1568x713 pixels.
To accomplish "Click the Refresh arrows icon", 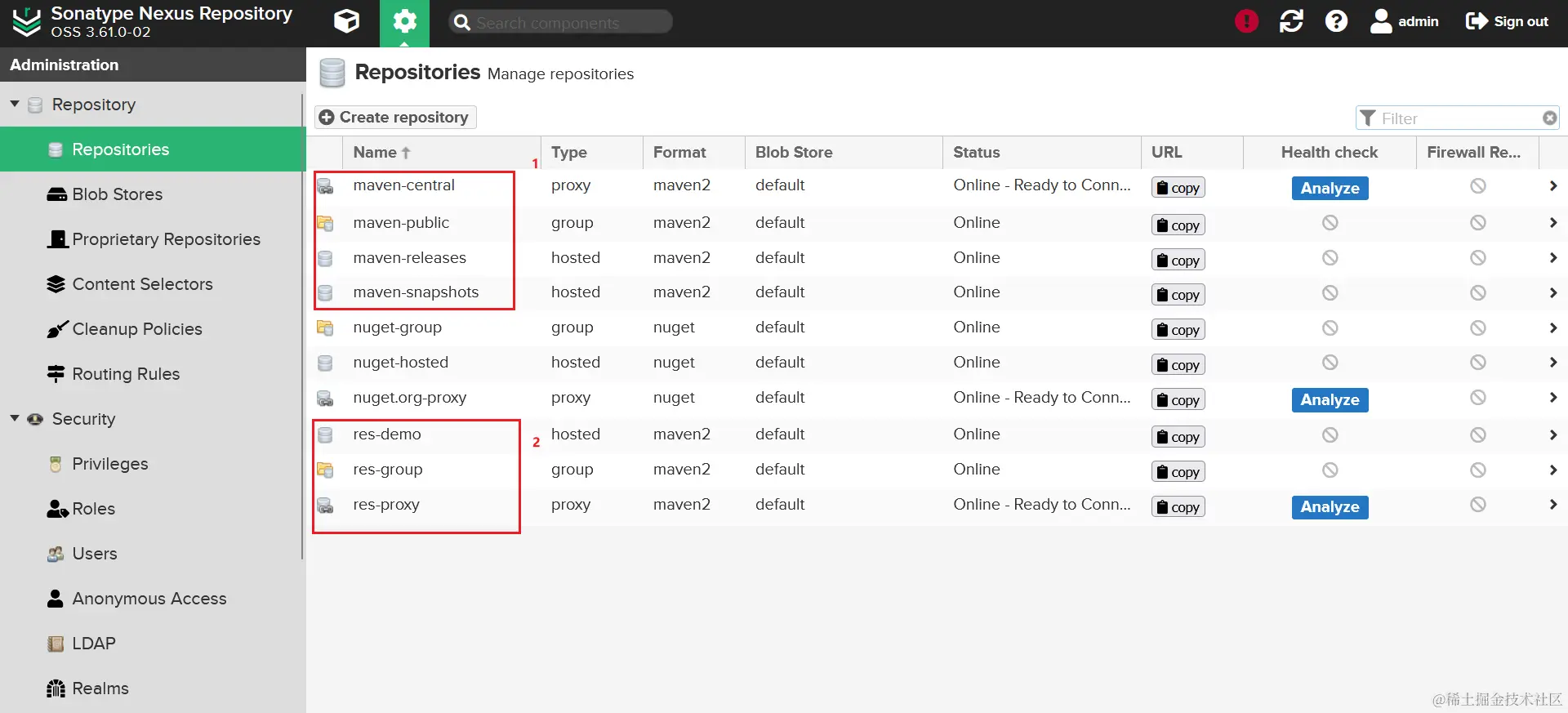I will [1291, 21].
